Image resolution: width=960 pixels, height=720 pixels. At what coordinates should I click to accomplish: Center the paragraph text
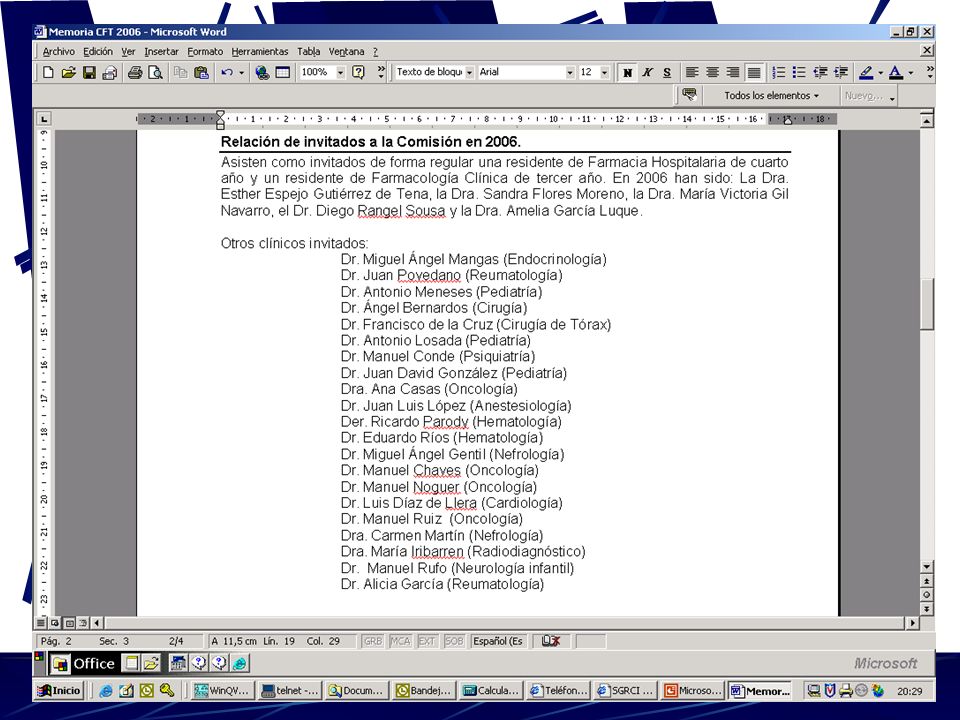[712, 73]
